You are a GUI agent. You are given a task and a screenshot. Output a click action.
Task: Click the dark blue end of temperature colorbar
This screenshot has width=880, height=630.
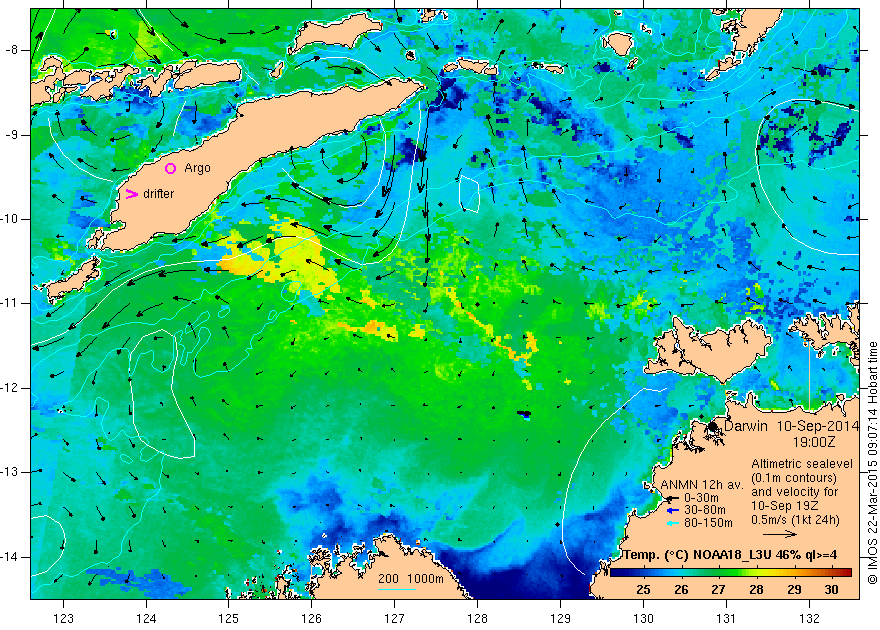[x=615, y=572]
